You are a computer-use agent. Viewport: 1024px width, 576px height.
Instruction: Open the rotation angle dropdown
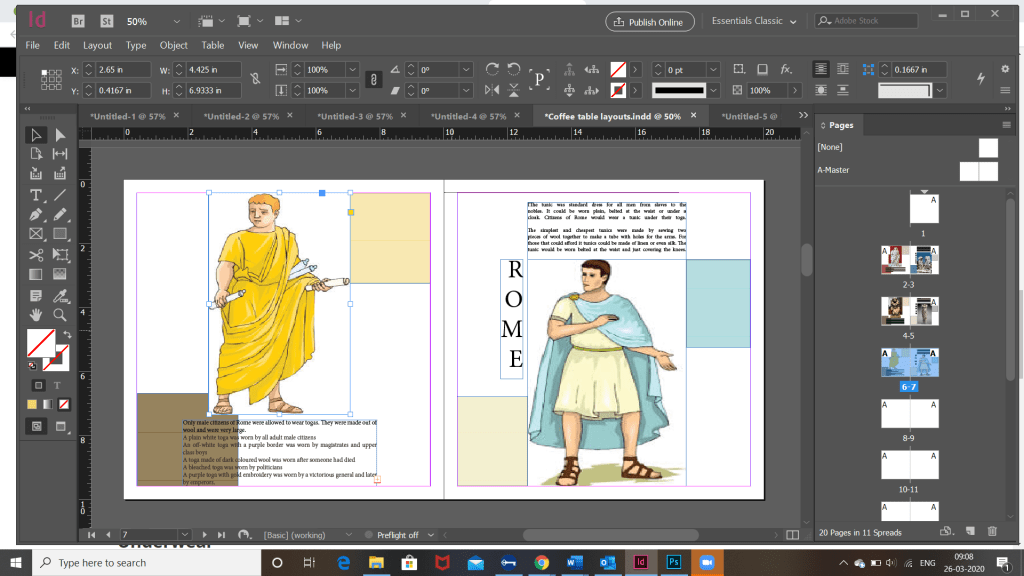coord(467,70)
